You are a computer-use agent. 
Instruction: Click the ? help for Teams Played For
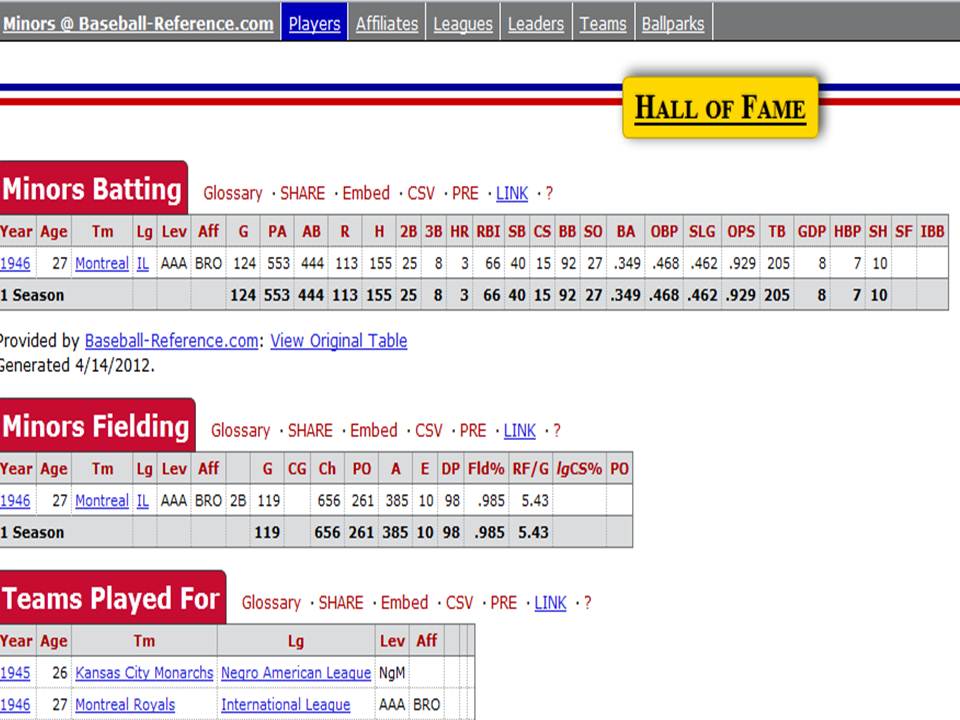tap(588, 602)
